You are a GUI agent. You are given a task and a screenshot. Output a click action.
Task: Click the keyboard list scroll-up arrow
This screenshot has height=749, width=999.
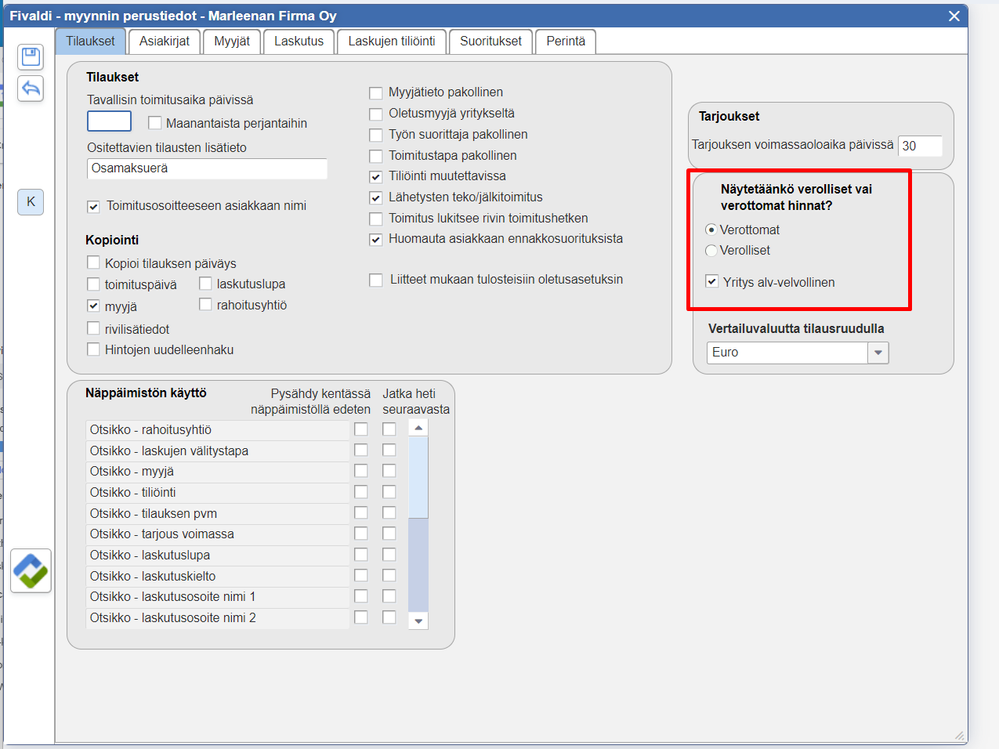coord(418,428)
